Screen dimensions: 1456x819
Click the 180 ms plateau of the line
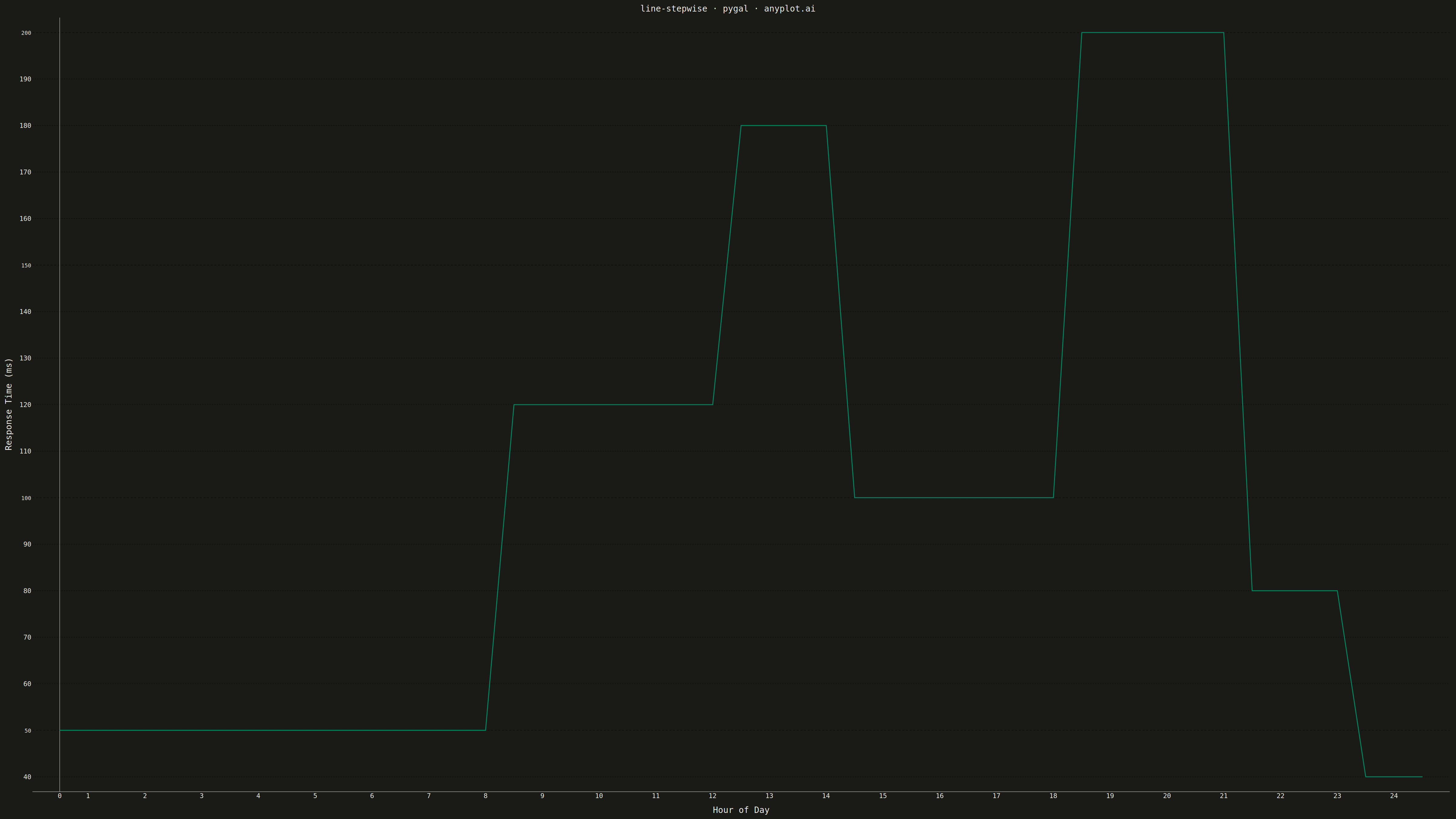tap(784, 126)
